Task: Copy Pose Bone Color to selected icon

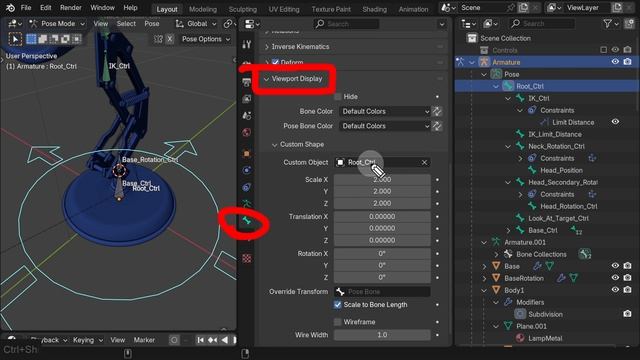Action: click(437, 126)
